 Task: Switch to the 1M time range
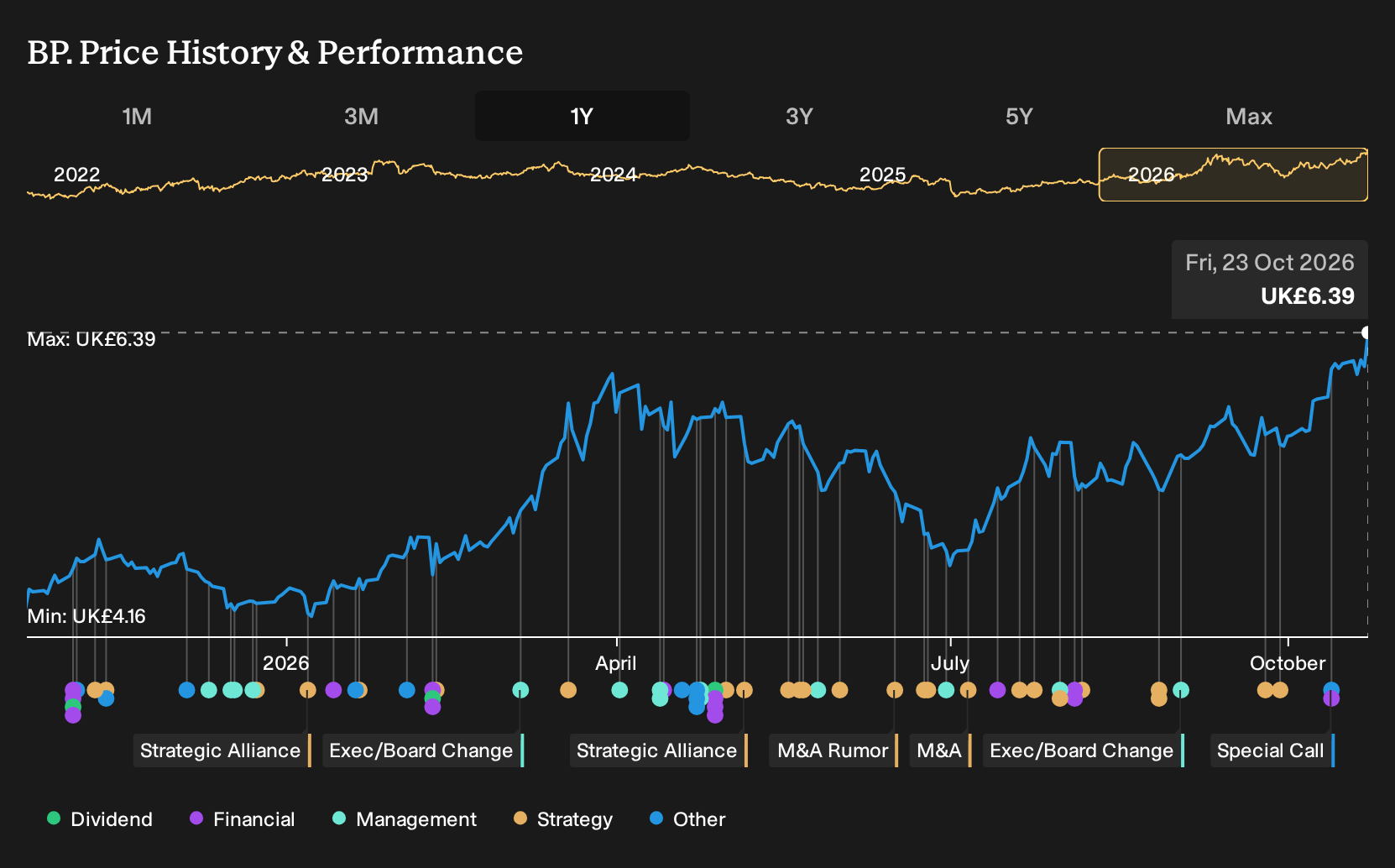pos(137,116)
